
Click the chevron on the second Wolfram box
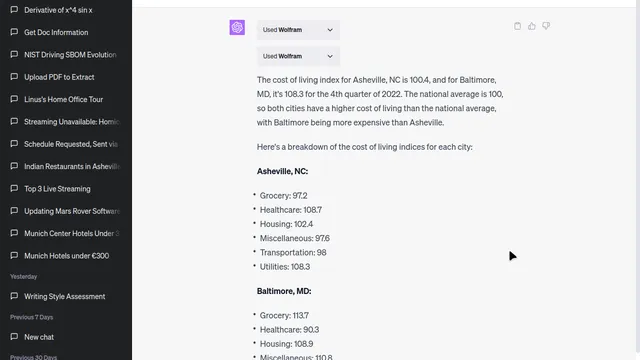click(x=330, y=56)
